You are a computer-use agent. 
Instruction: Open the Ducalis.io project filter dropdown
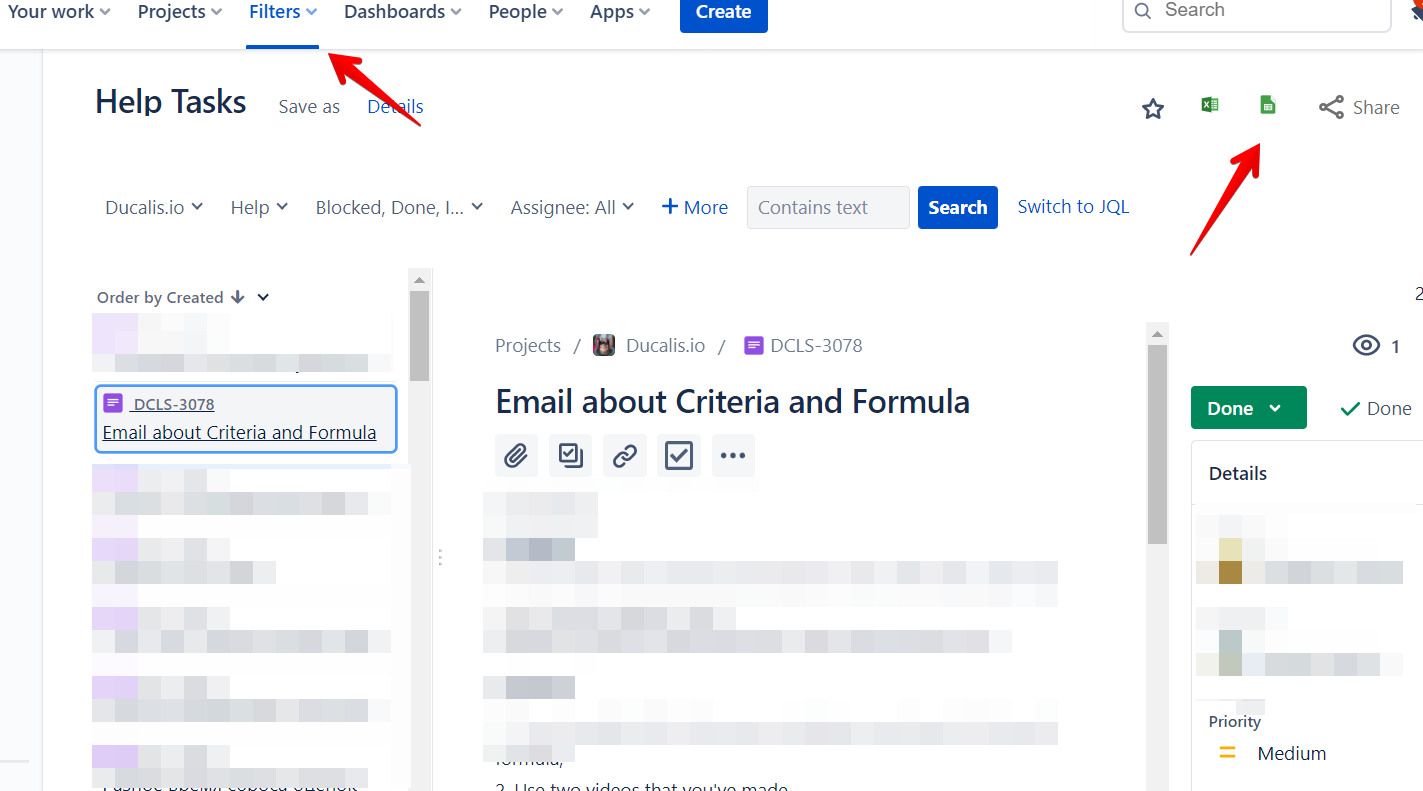154,207
